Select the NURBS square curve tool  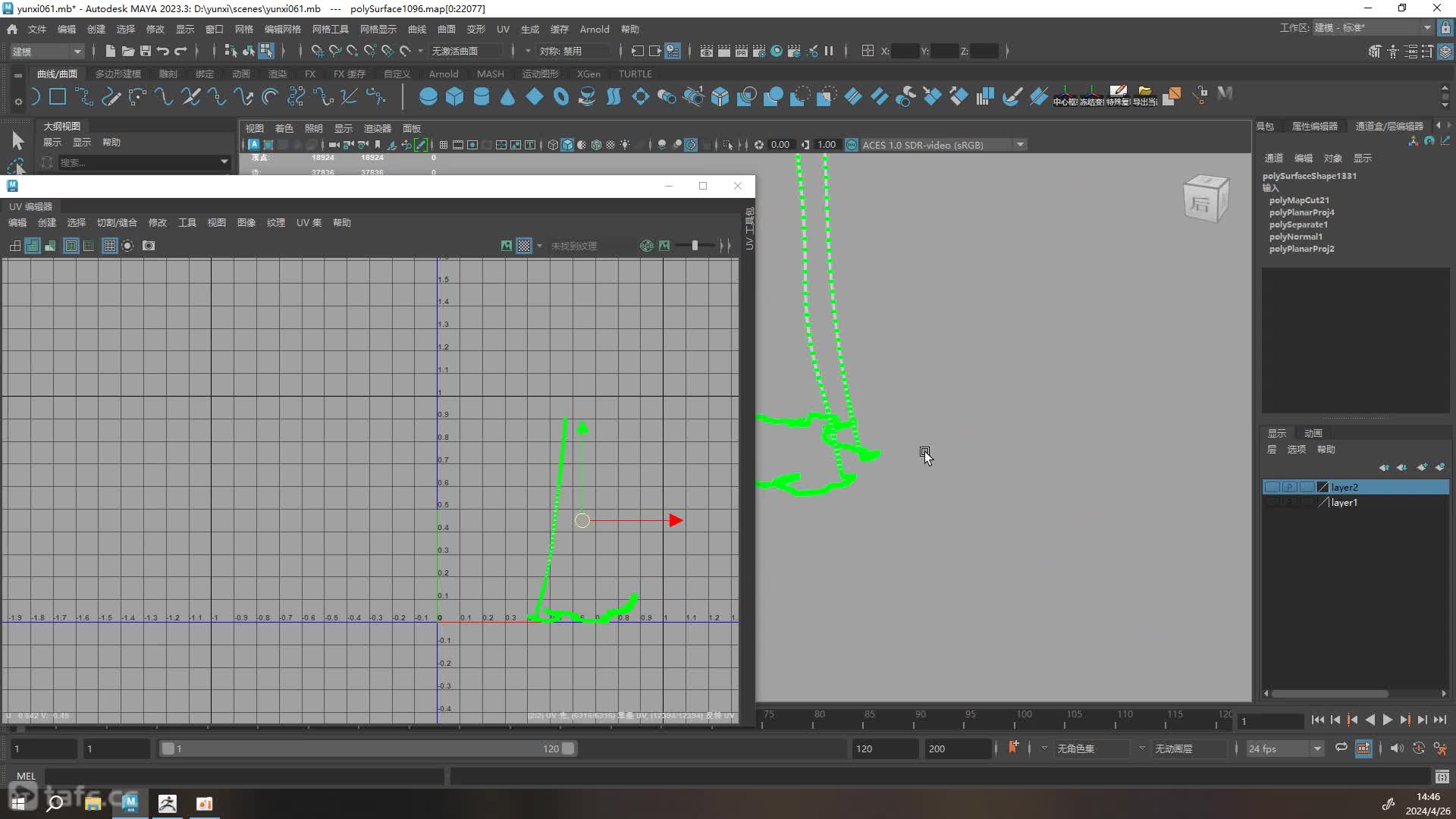pyautogui.click(x=58, y=96)
